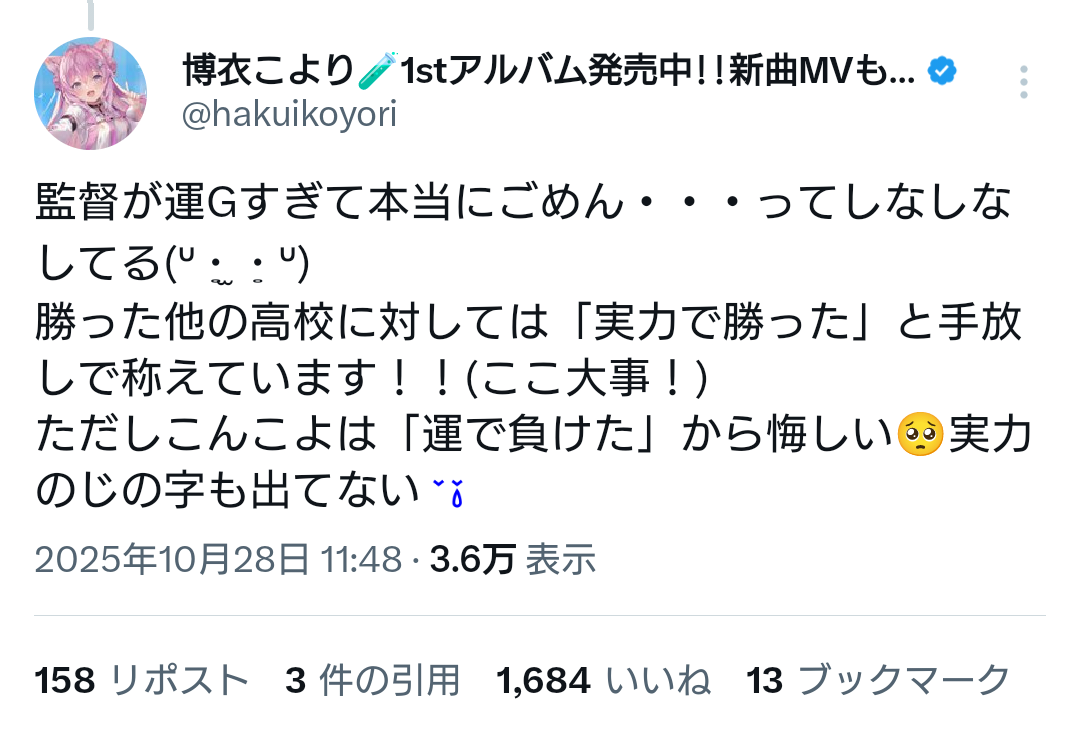Click the test tube emoji in display name

(378, 70)
